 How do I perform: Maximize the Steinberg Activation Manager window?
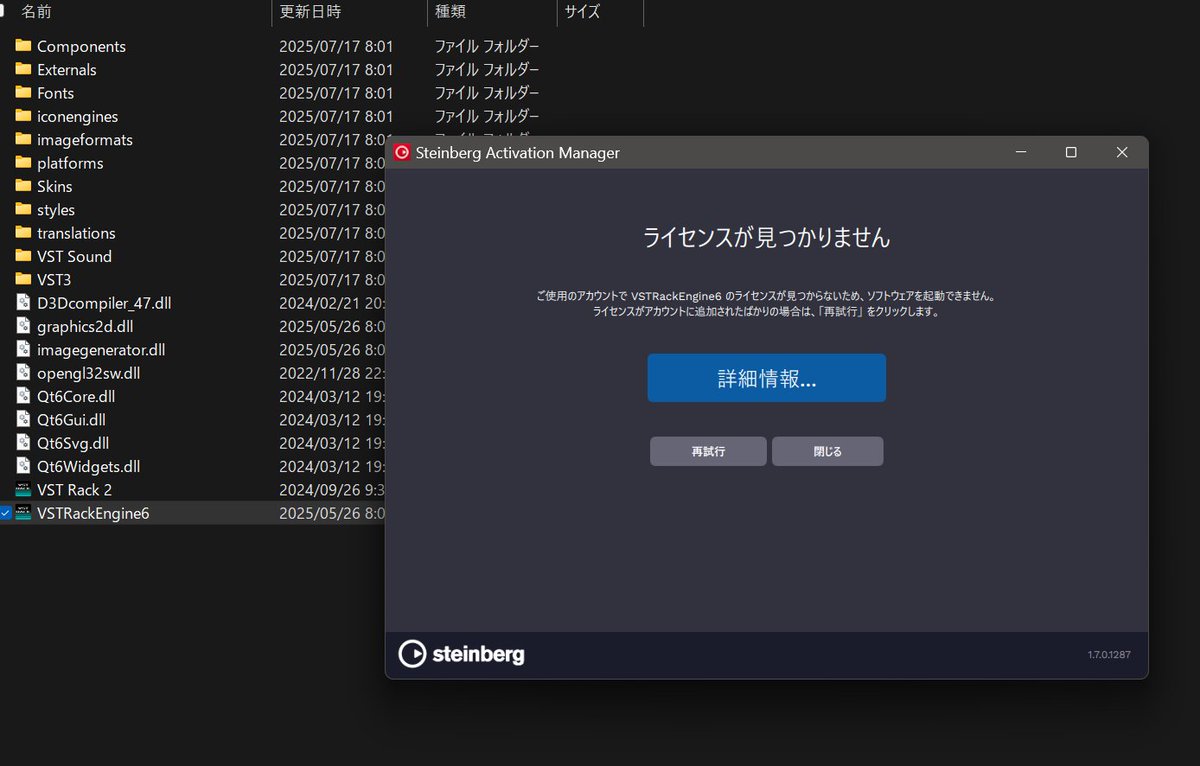click(x=1071, y=152)
